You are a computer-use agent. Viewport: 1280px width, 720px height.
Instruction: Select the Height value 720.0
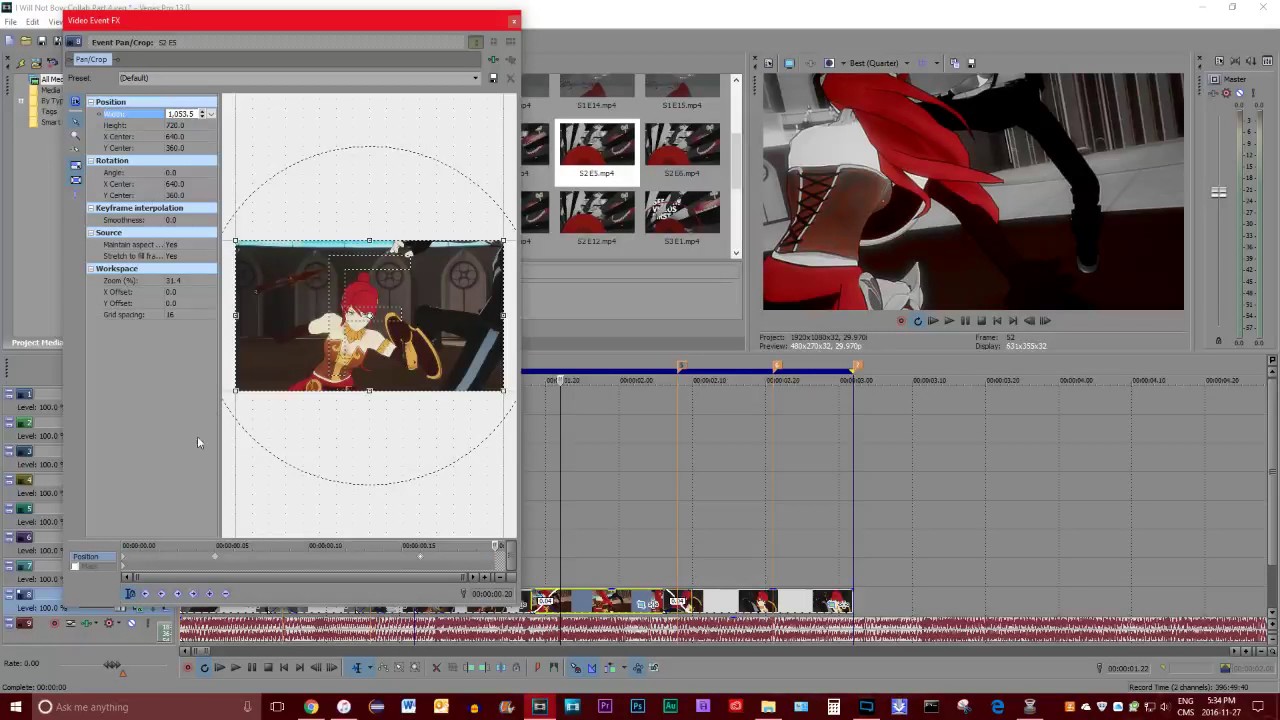click(175, 126)
